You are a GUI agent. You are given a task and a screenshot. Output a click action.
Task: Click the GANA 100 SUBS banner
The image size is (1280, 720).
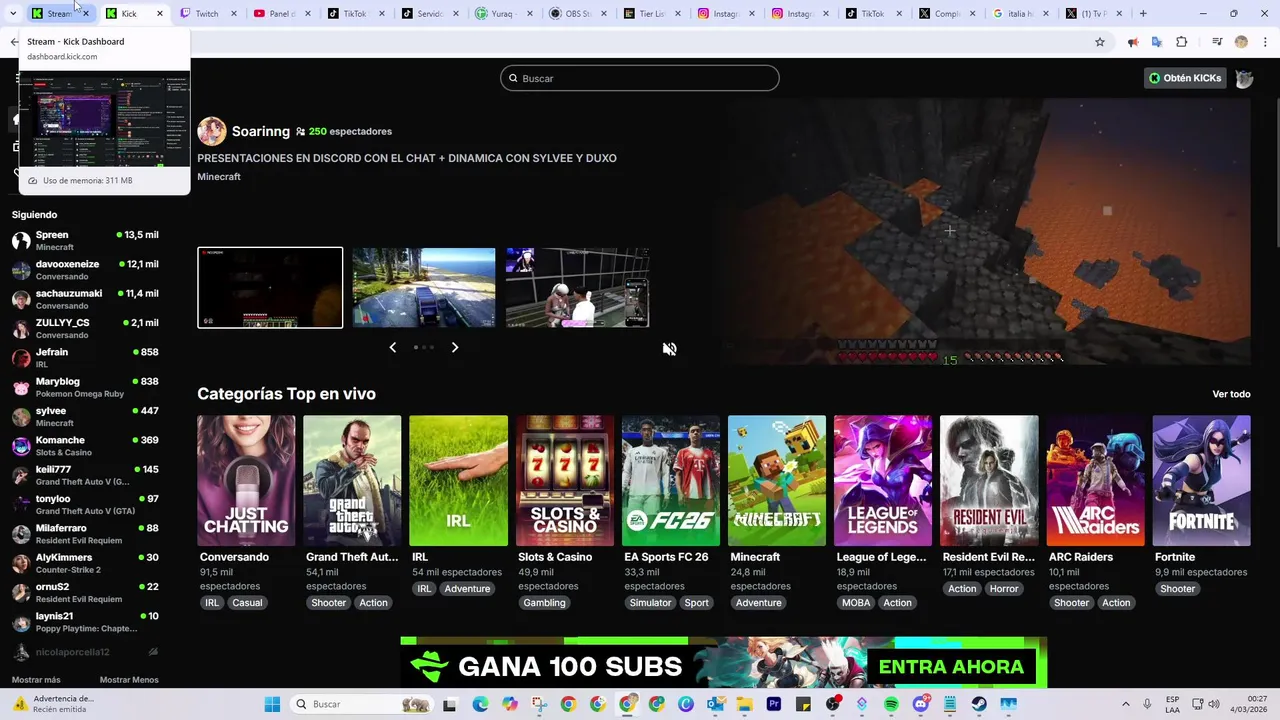coord(723,663)
